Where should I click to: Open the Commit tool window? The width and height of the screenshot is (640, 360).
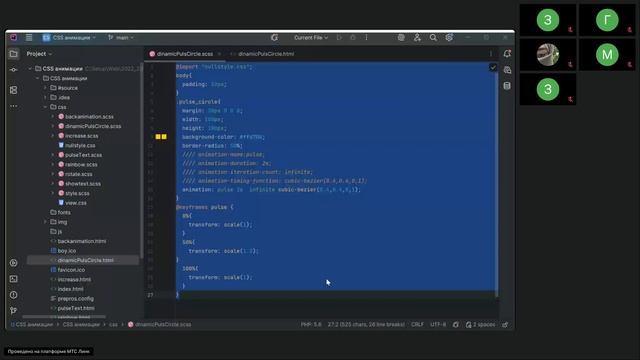tap(13, 70)
